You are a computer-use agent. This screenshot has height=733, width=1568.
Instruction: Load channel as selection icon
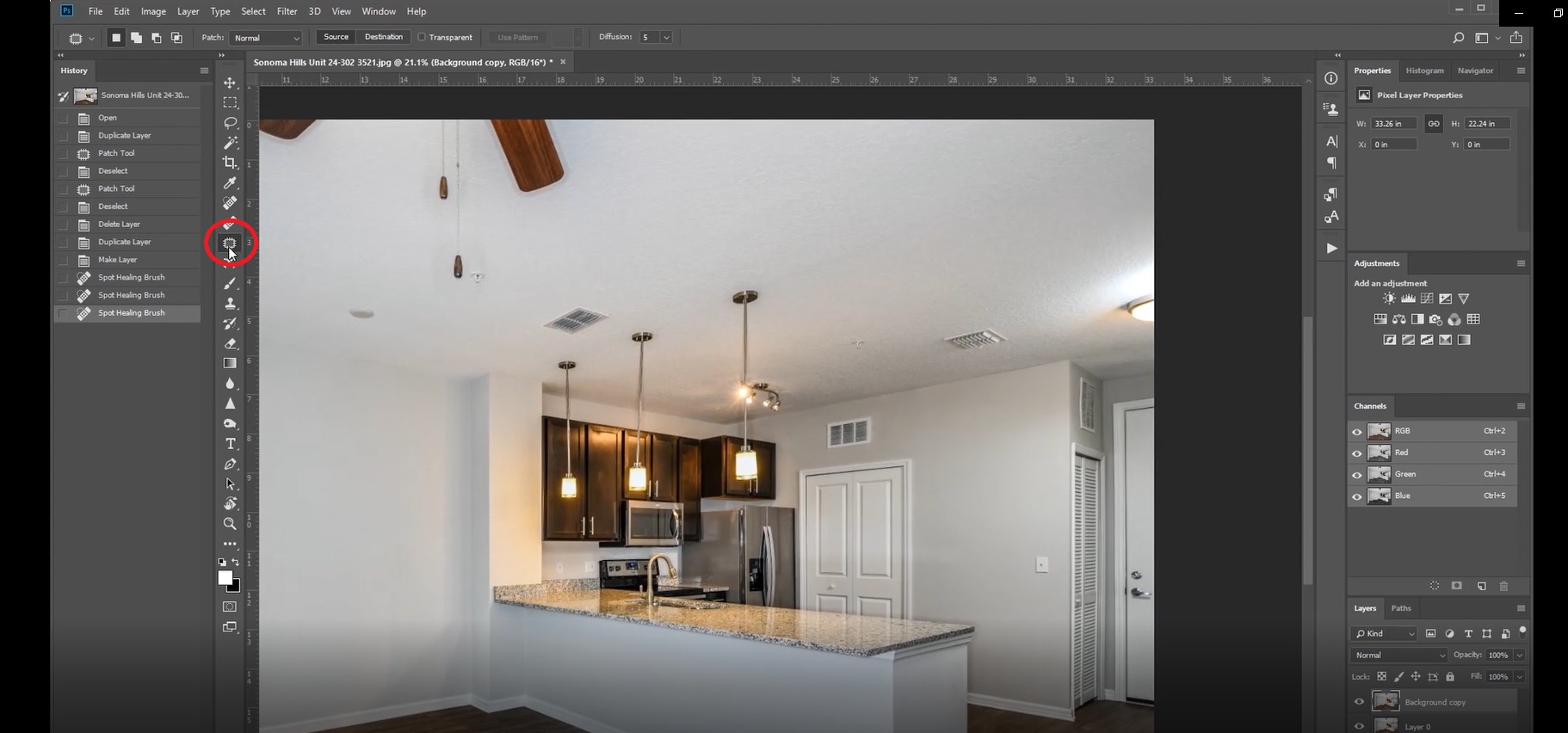coord(1435,586)
